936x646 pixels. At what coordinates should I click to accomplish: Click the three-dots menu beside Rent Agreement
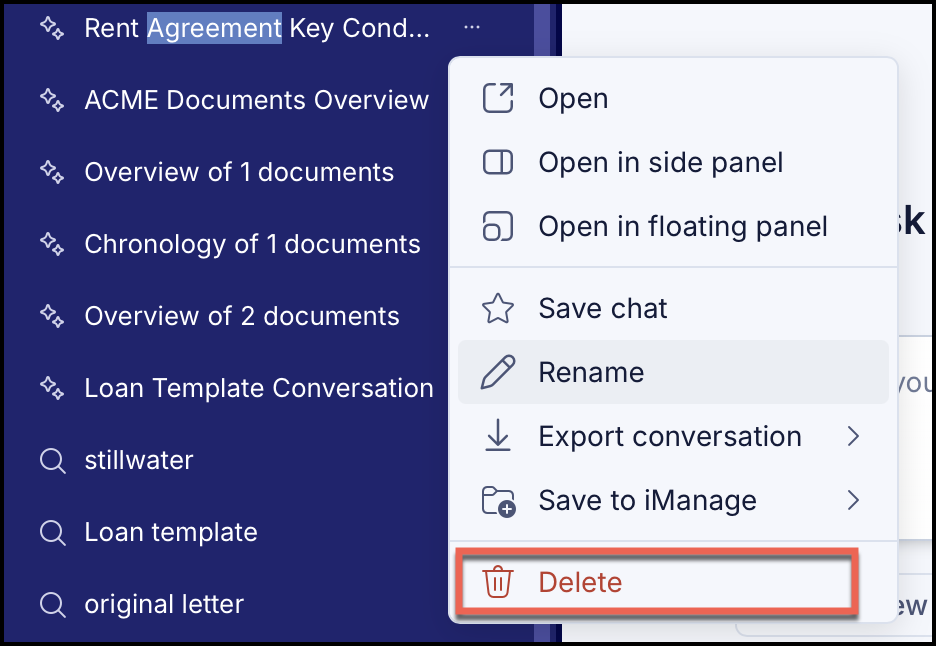[x=472, y=27]
